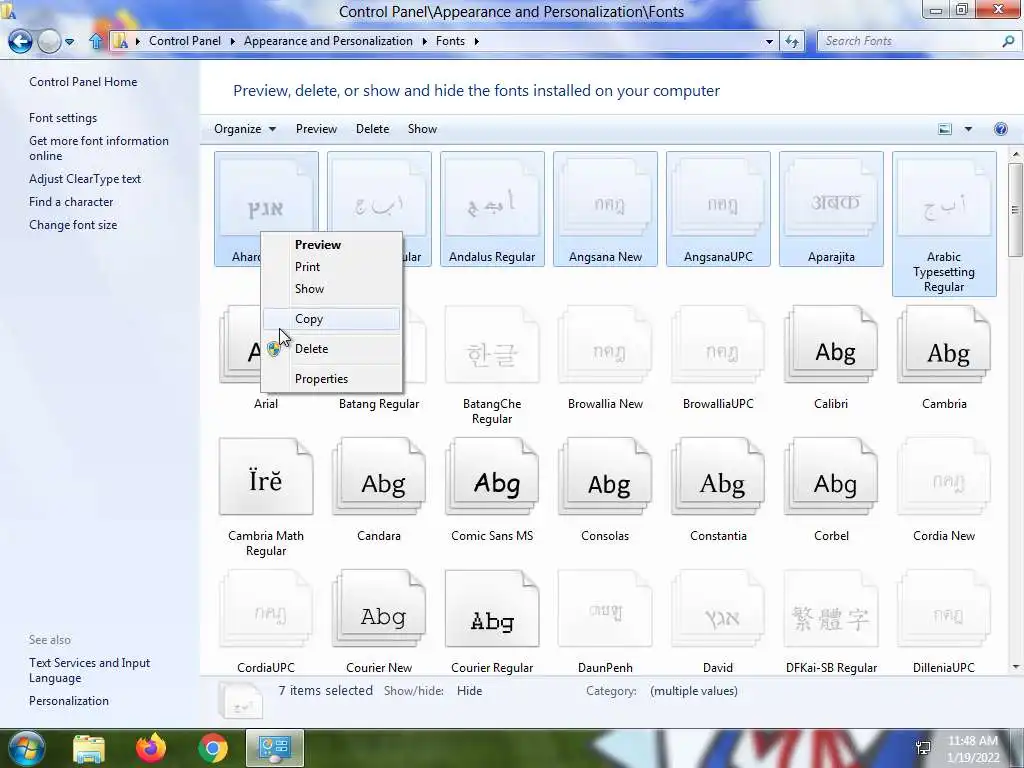Launch Firefox from the taskbar

coord(151,748)
